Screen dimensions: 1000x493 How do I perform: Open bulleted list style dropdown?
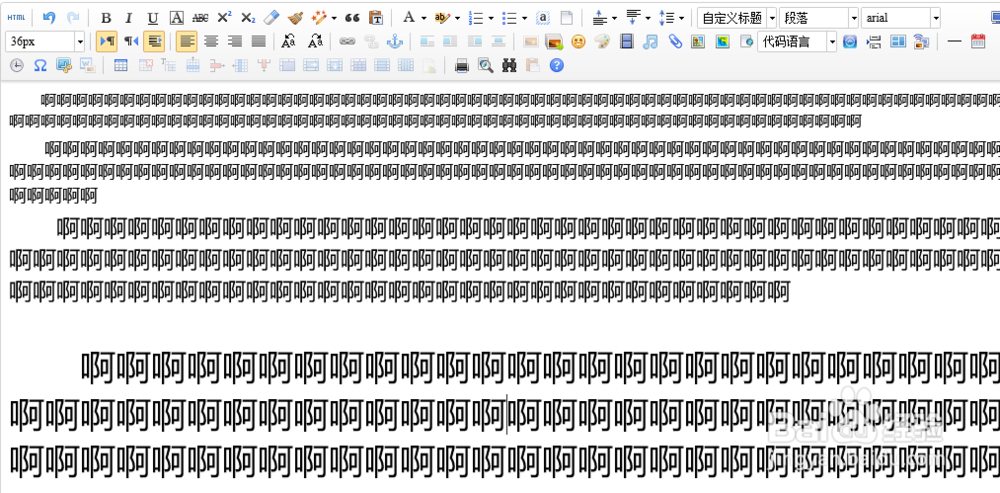[x=524, y=18]
